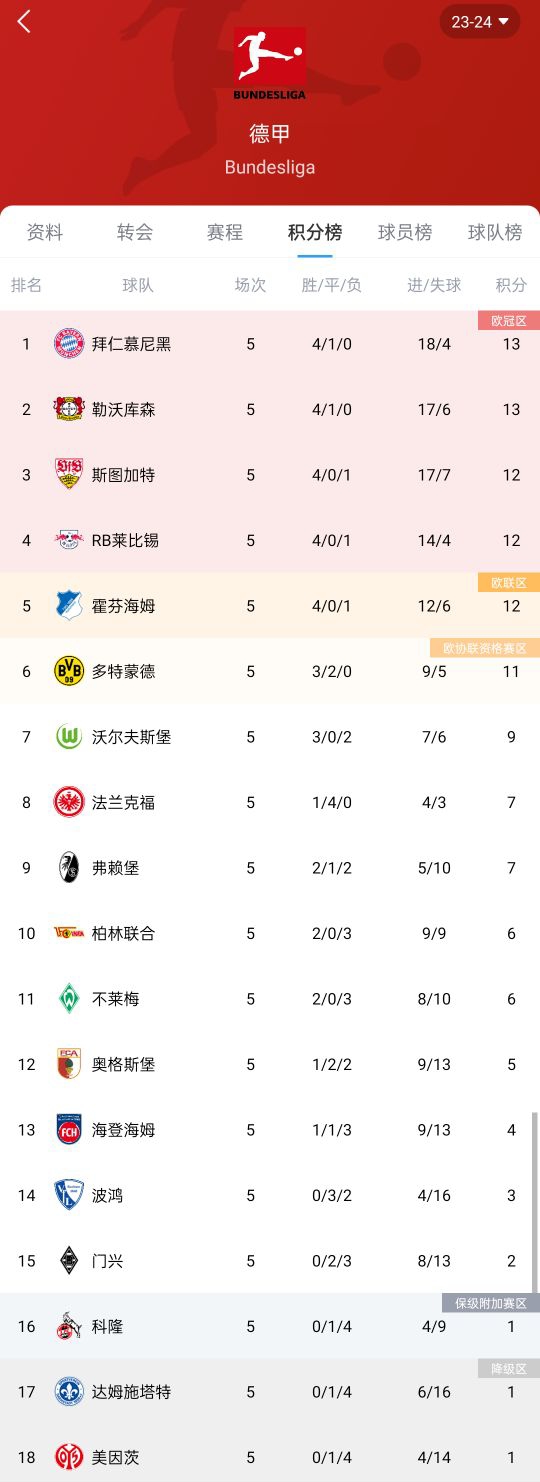
Task: Select the 科隆 team name
Action: click(107, 1327)
